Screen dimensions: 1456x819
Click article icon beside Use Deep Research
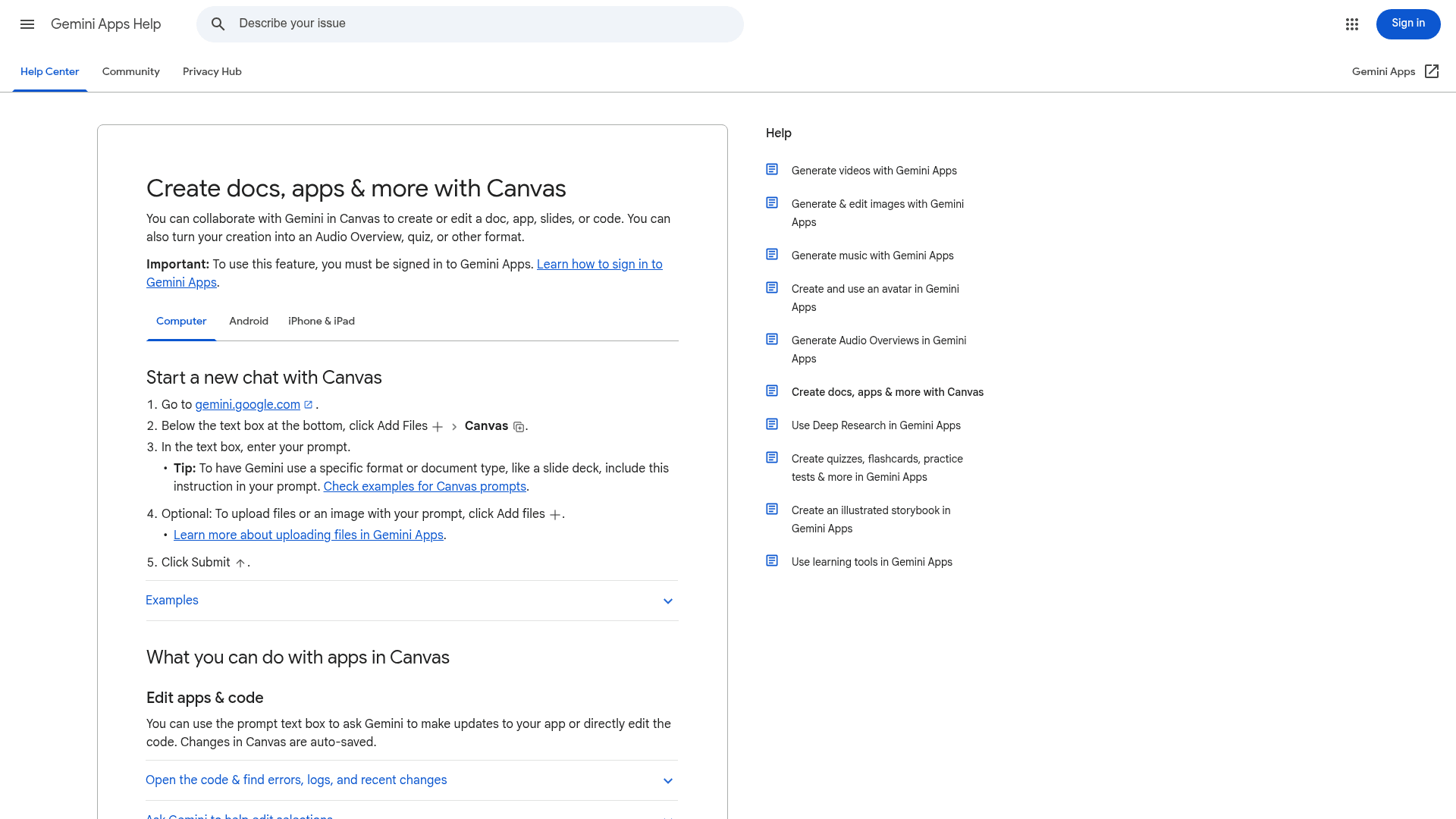(x=772, y=424)
